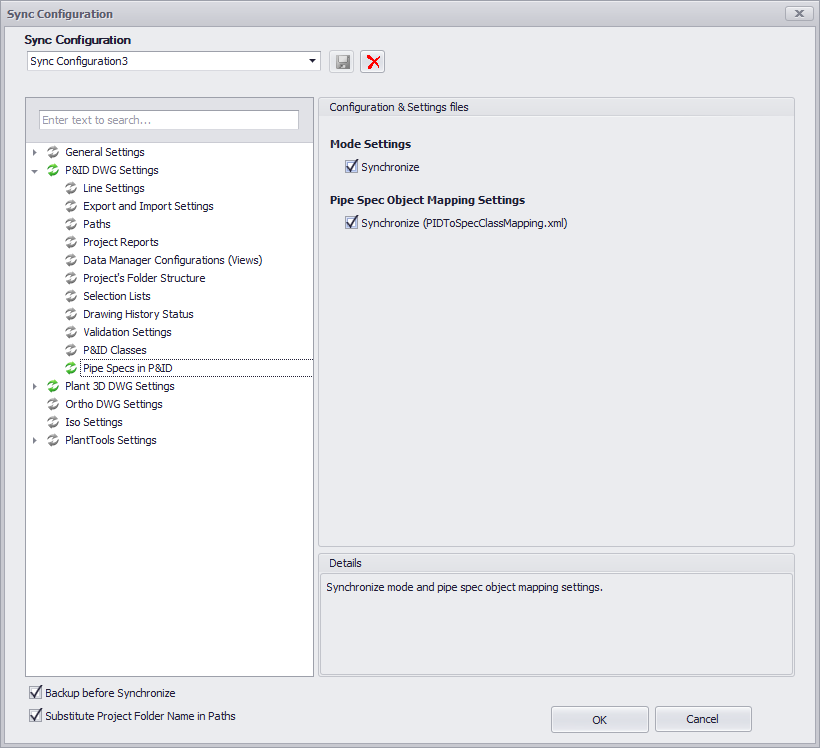Screen dimensions: 820x748
Task: Uncheck Synchronize under Mode Settings
Action: tap(351, 167)
